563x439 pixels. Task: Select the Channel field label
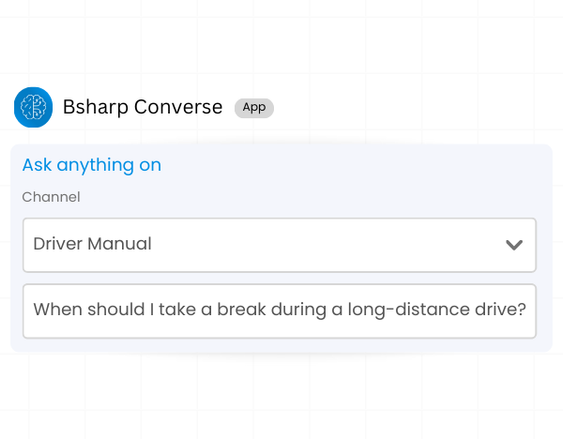coord(51,197)
